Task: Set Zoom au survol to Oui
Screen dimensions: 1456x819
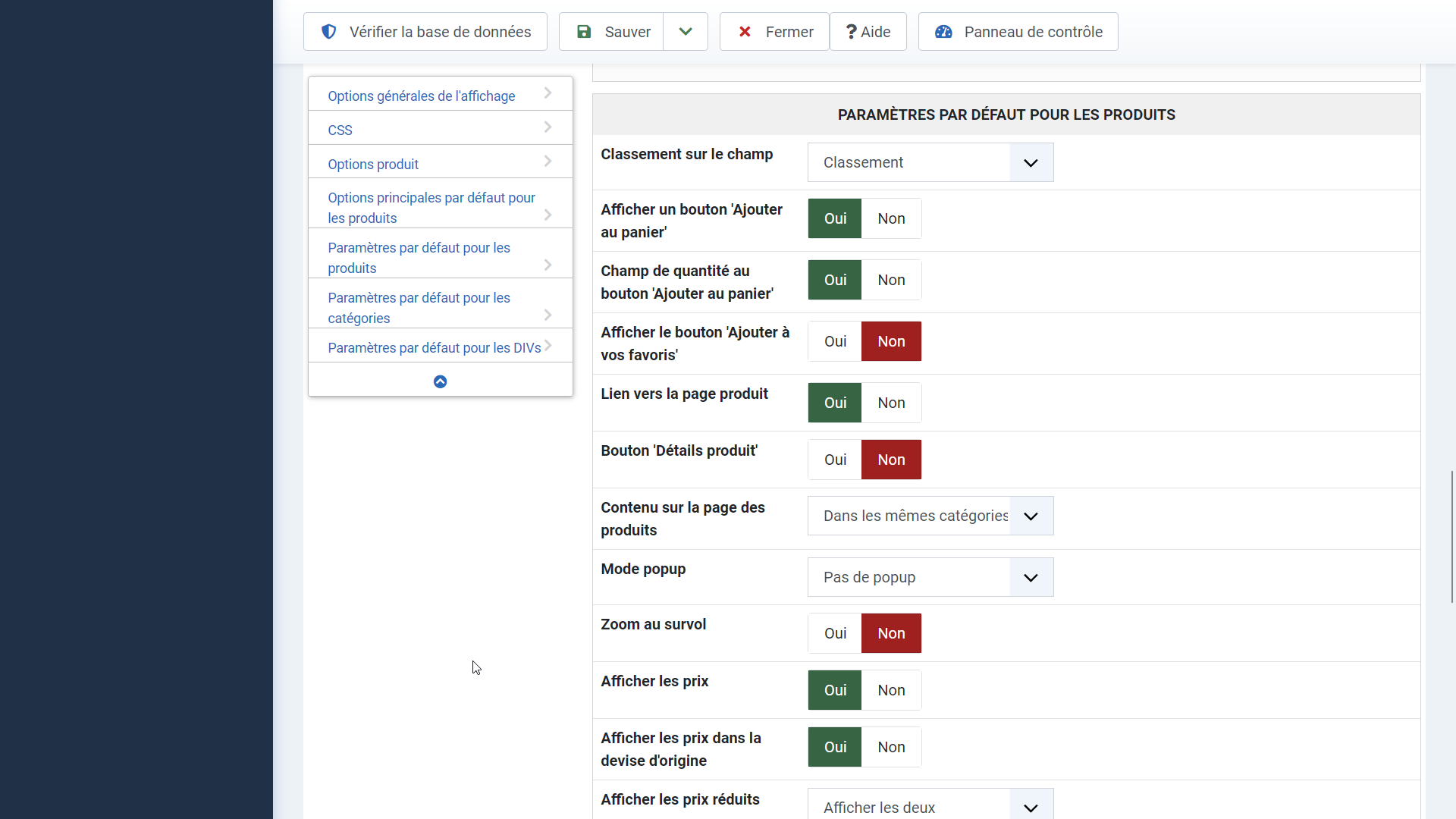Action: pos(835,633)
